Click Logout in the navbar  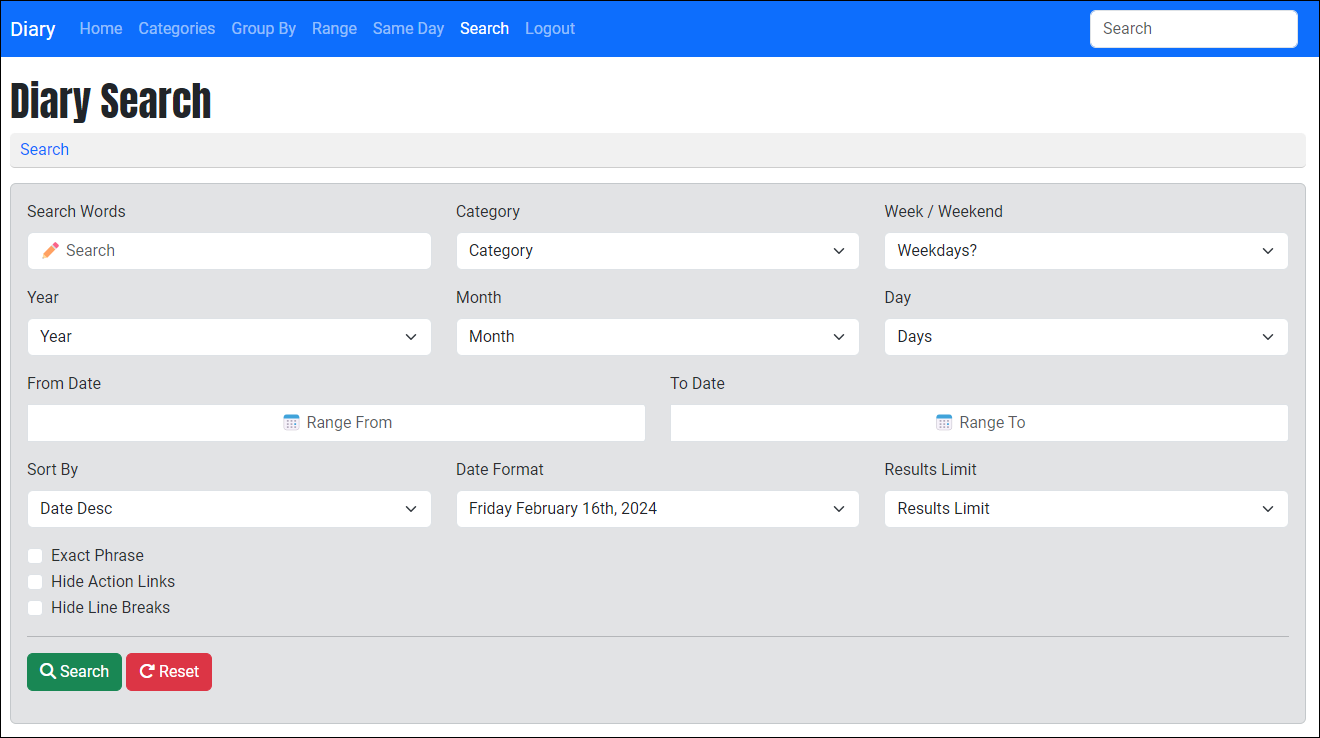(x=550, y=29)
